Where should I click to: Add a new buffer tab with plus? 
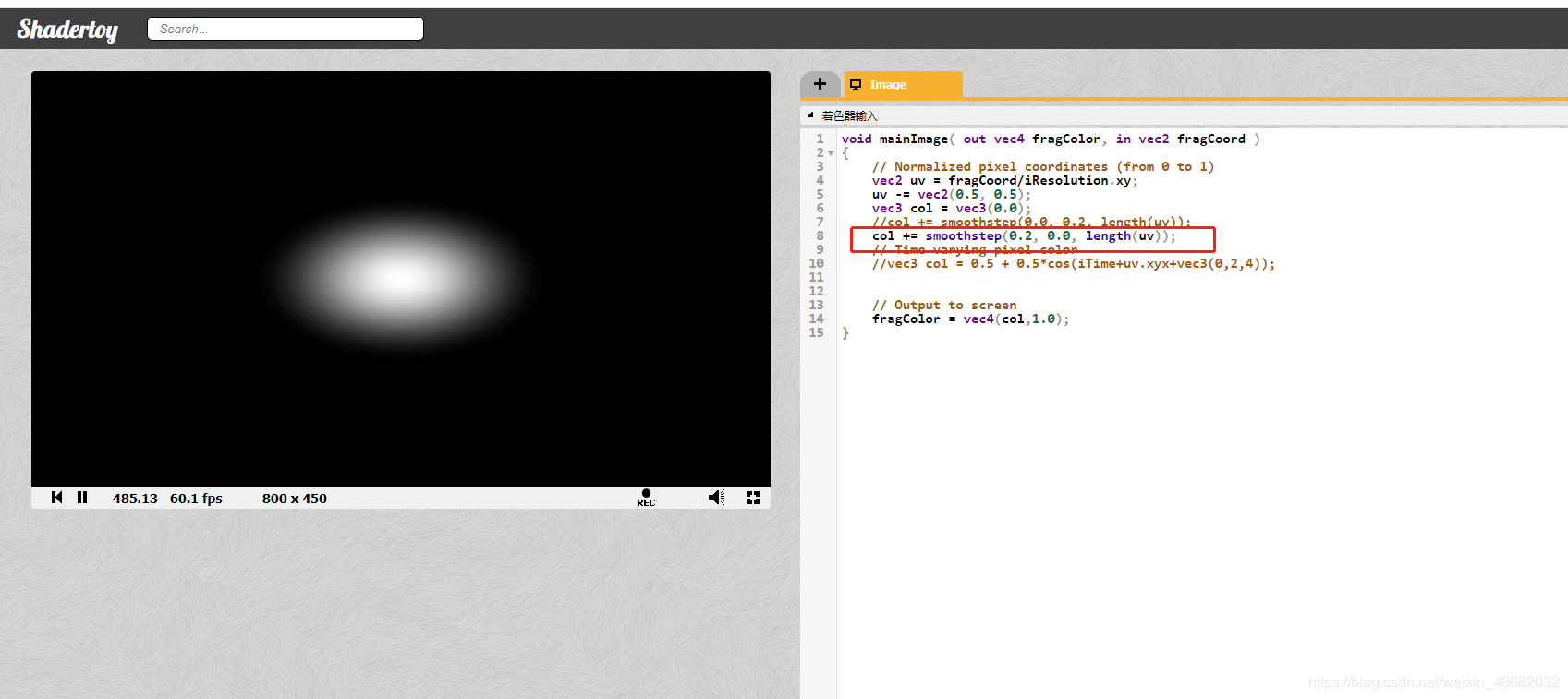820,84
